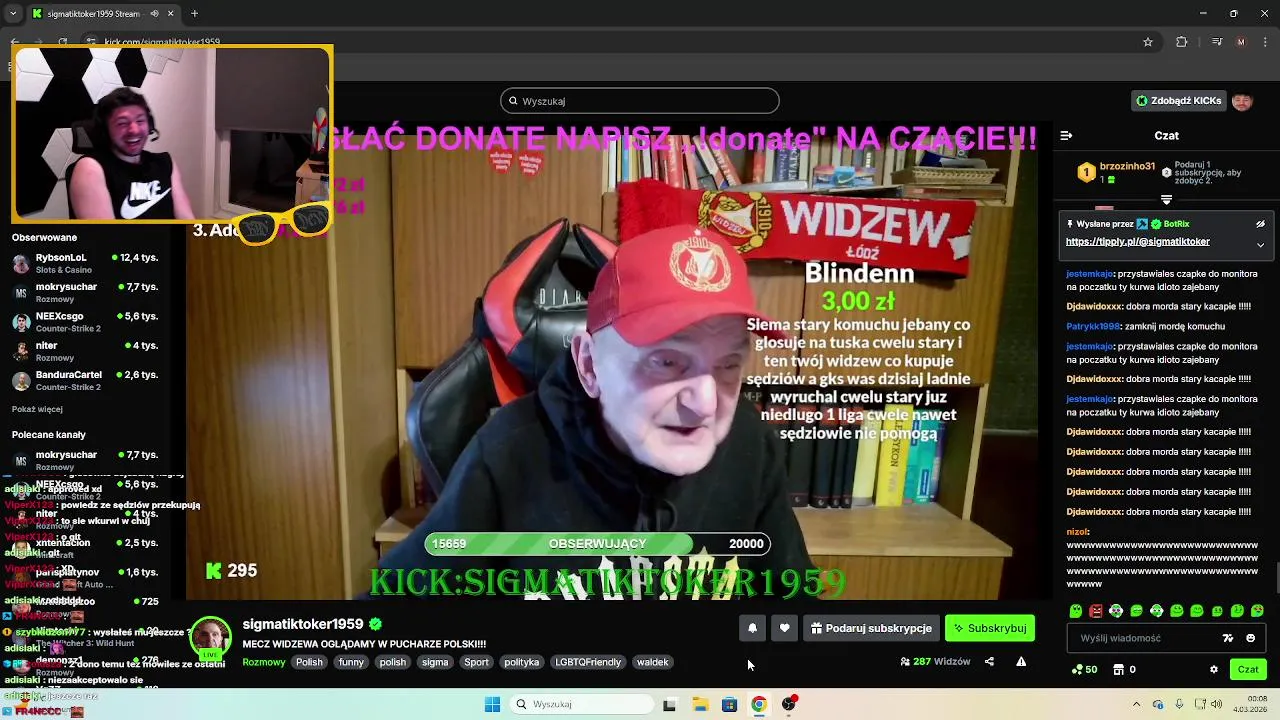The height and width of the screenshot is (720, 1280).
Task: Insert the first green emote
Action: point(1076,610)
